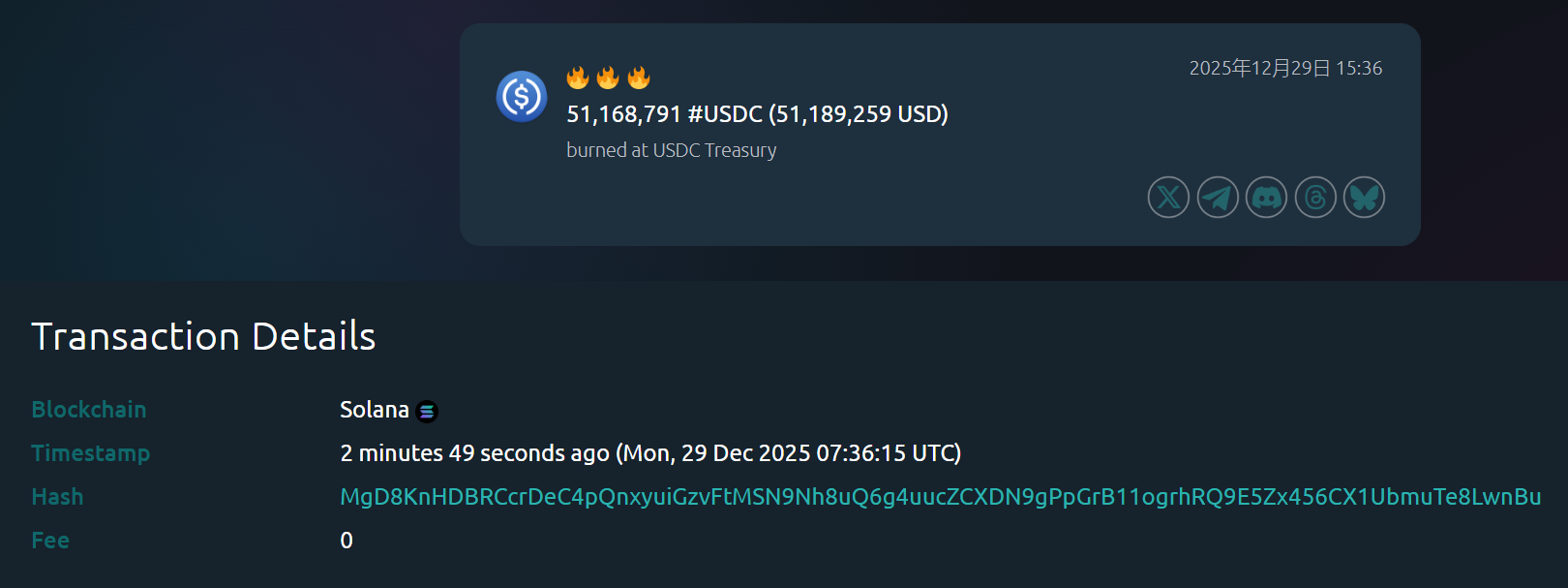This screenshot has height=588, width=1568.
Task: Open the transaction hash link
Action: coord(940,497)
